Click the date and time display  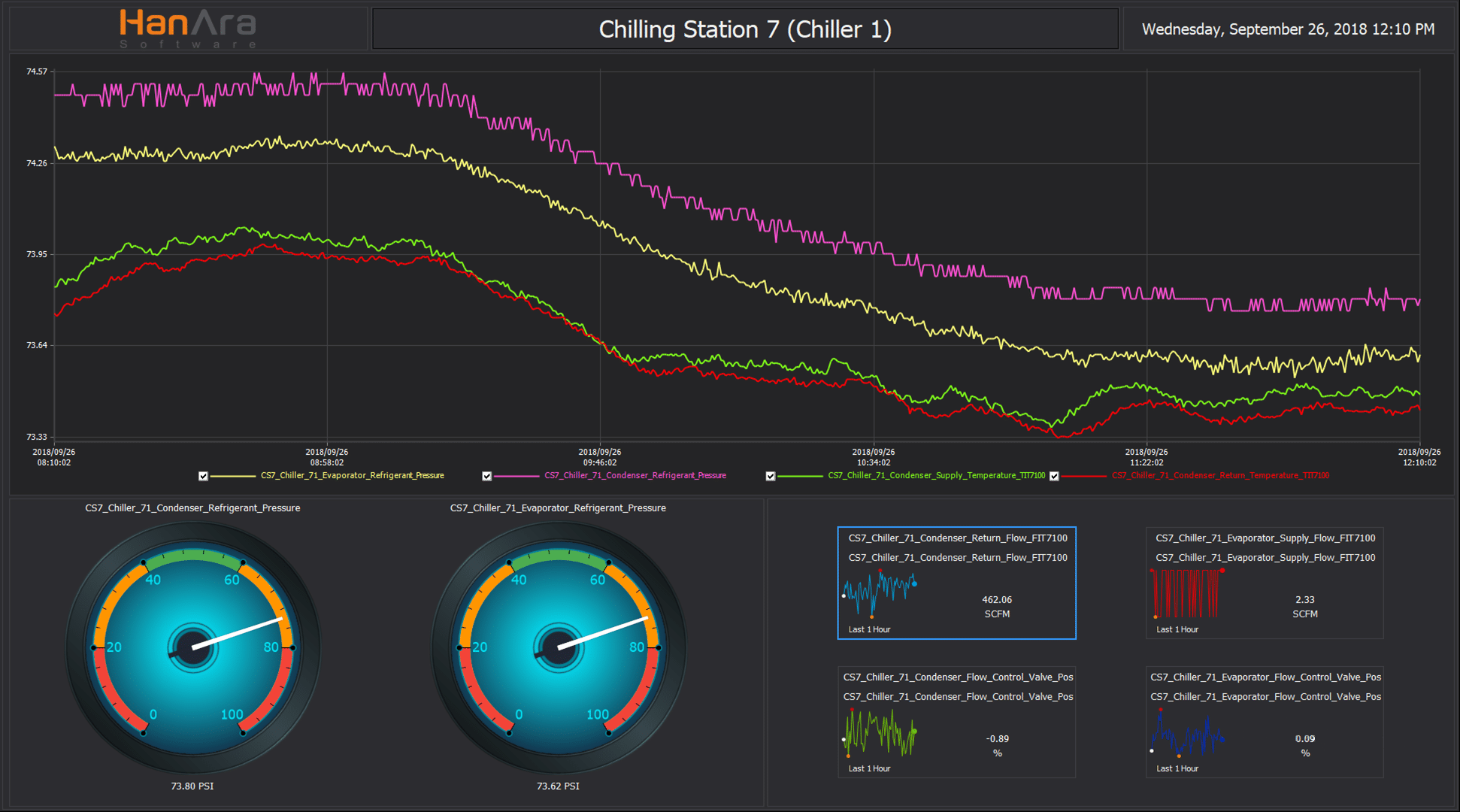[x=1288, y=29]
